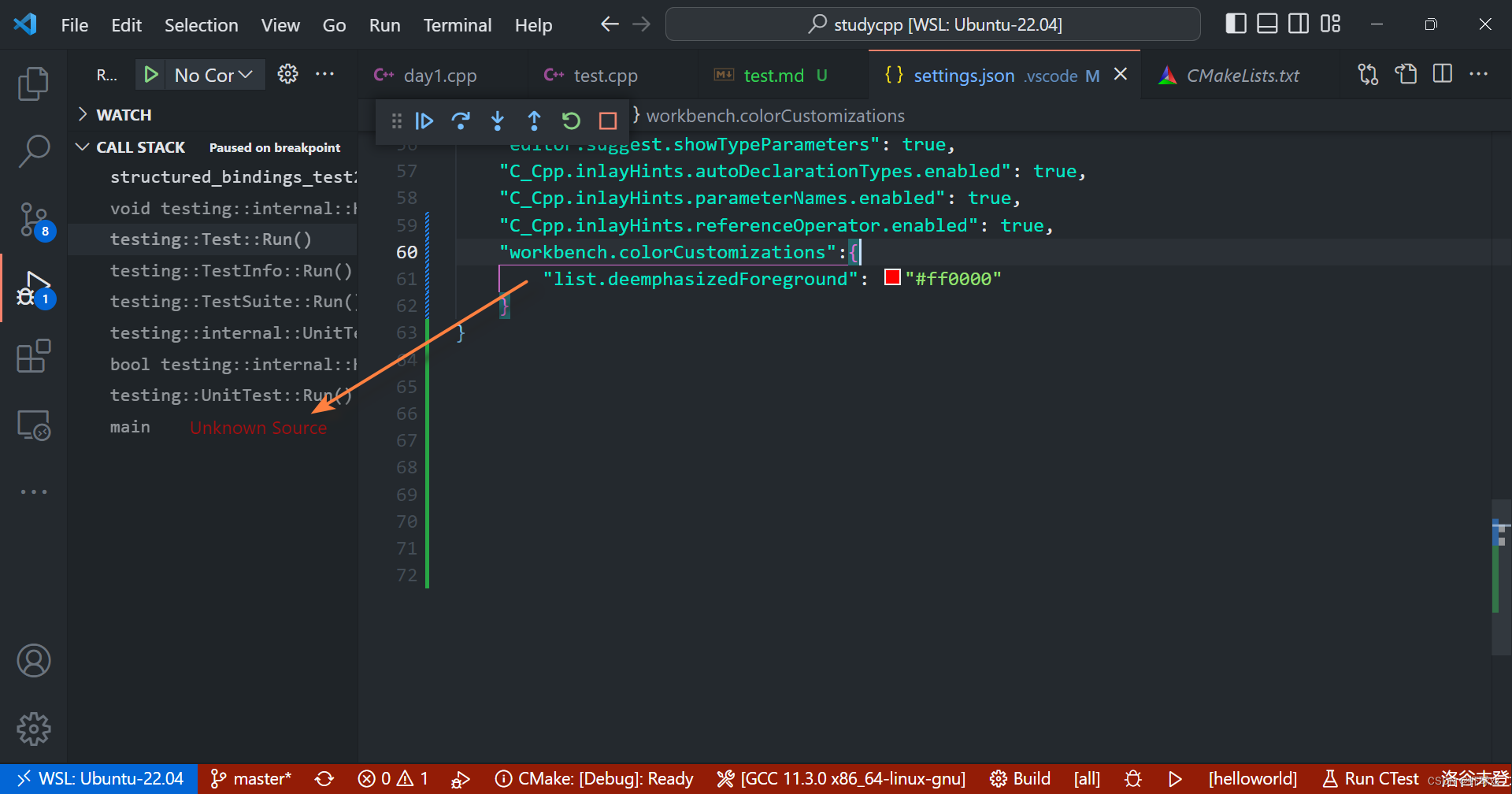Grab the debug toolbar drag handle
The height and width of the screenshot is (794, 1512).
point(396,121)
